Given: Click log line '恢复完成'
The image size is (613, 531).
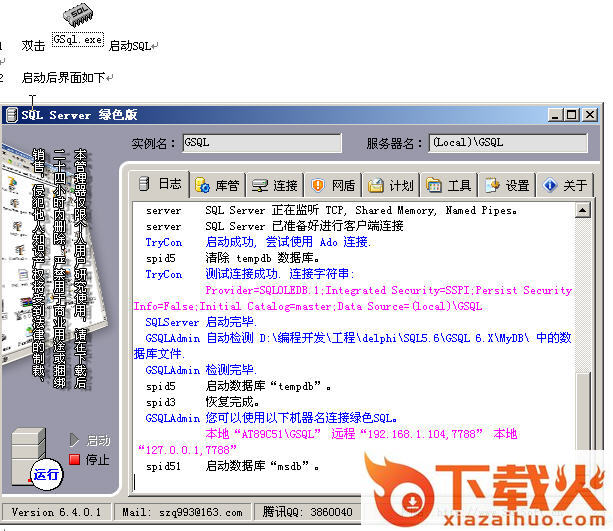Looking at the screenshot, I should (x=232, y=402).
